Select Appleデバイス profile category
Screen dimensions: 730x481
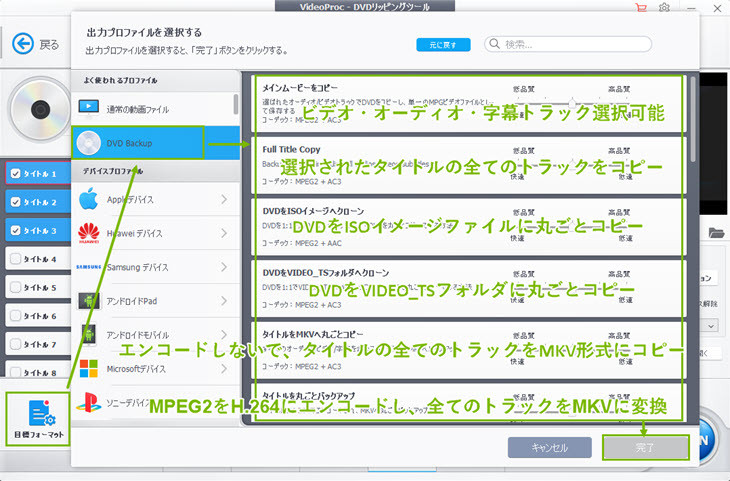[x=155, y=199]
